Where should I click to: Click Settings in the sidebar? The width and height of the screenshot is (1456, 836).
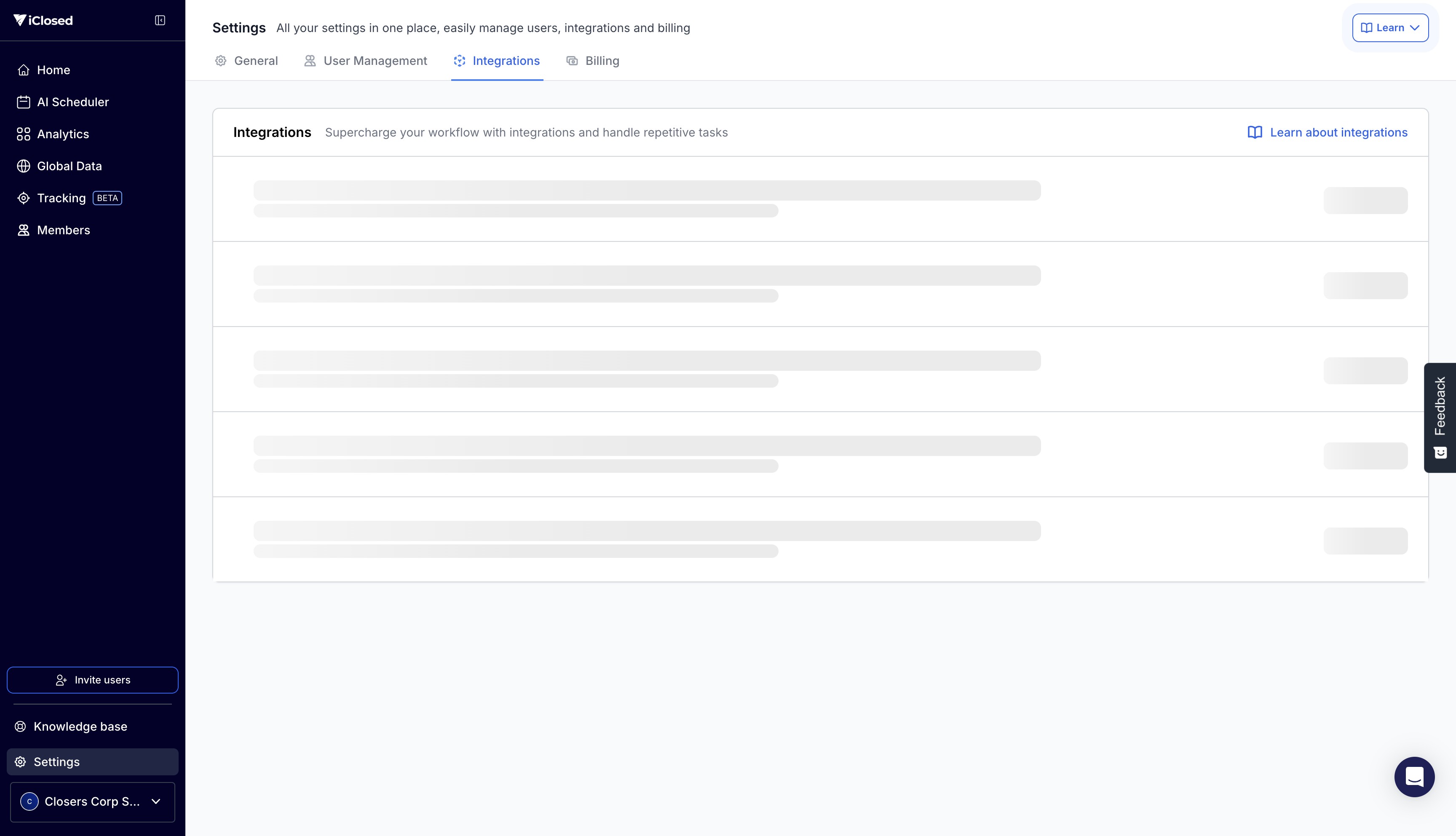(x=56, y=762)
